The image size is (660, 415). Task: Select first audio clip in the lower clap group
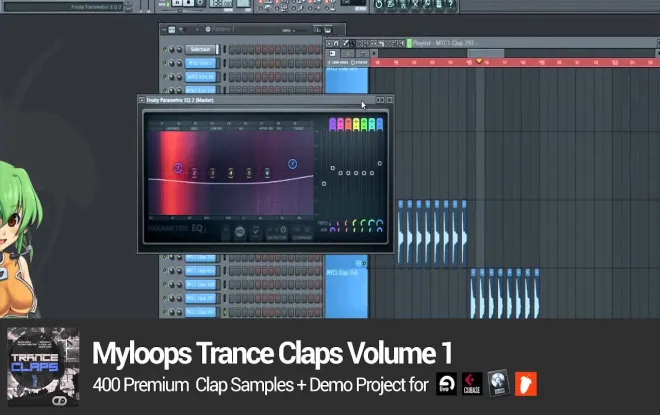point(473,293)
